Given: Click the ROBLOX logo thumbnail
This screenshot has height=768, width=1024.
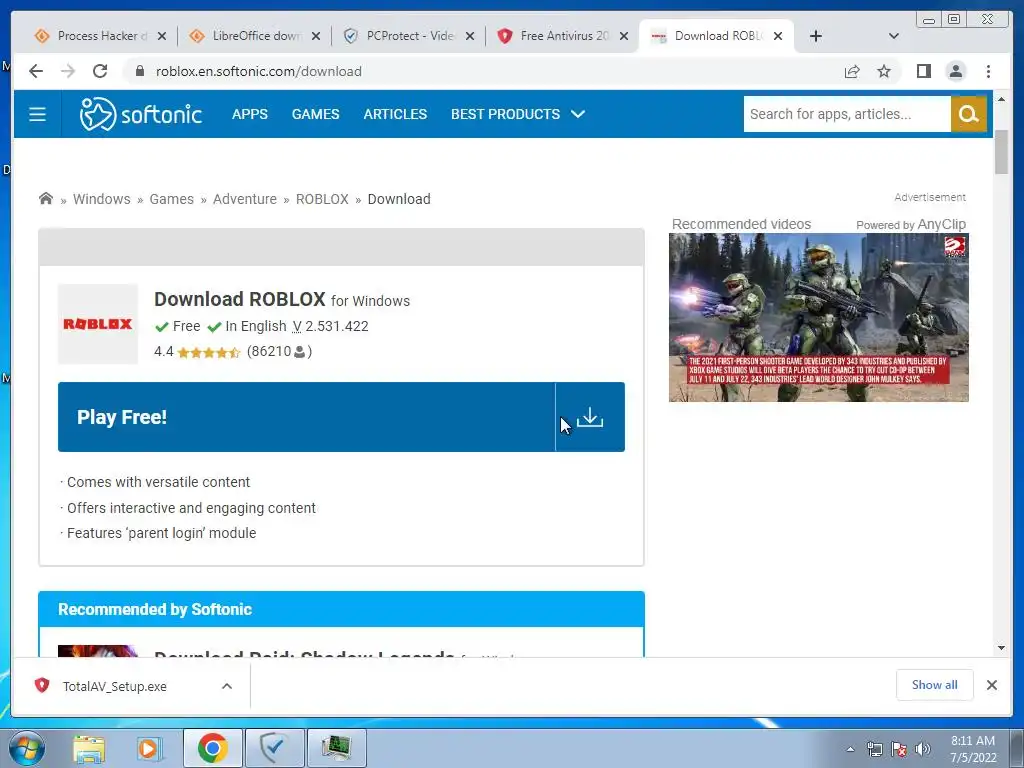Looking at the screenshot, I should [x=98, y=324].
